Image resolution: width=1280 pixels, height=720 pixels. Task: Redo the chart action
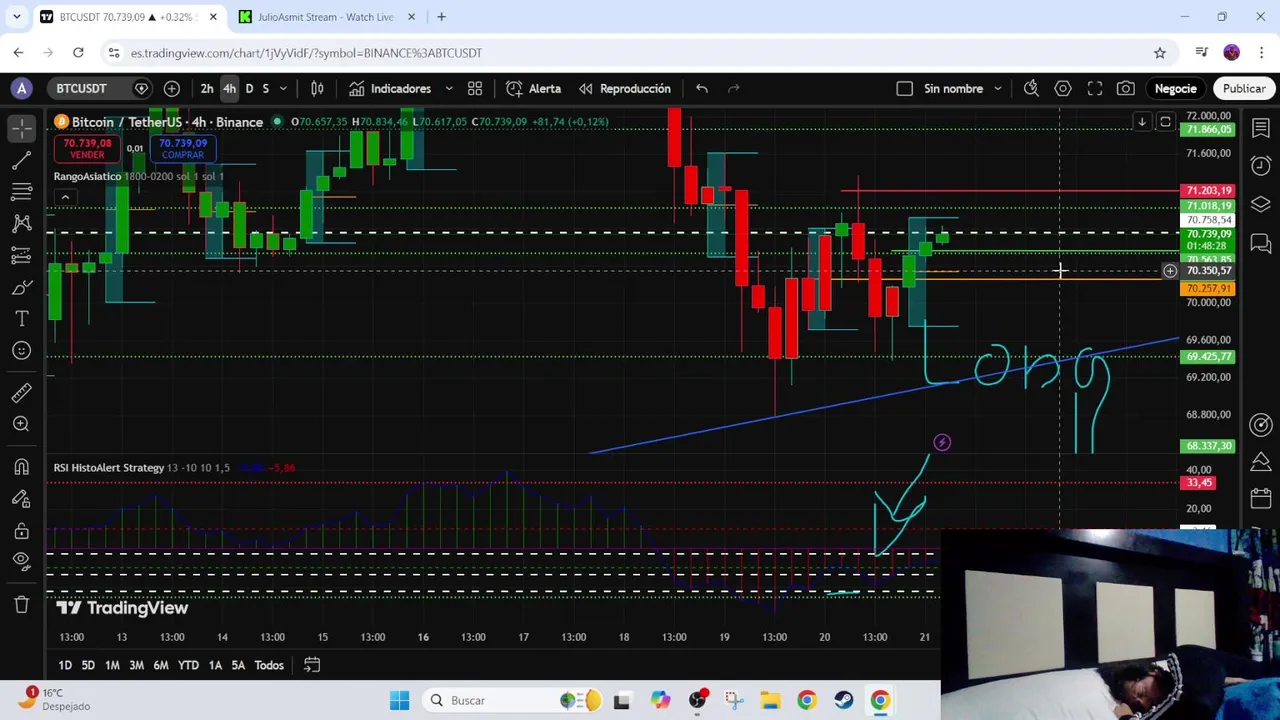tap(734, 88)
